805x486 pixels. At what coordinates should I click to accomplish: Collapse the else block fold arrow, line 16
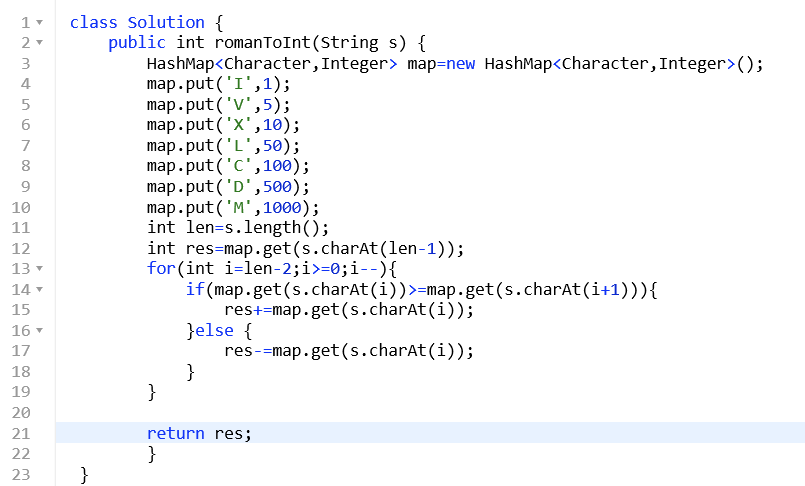tap(40, 331)
